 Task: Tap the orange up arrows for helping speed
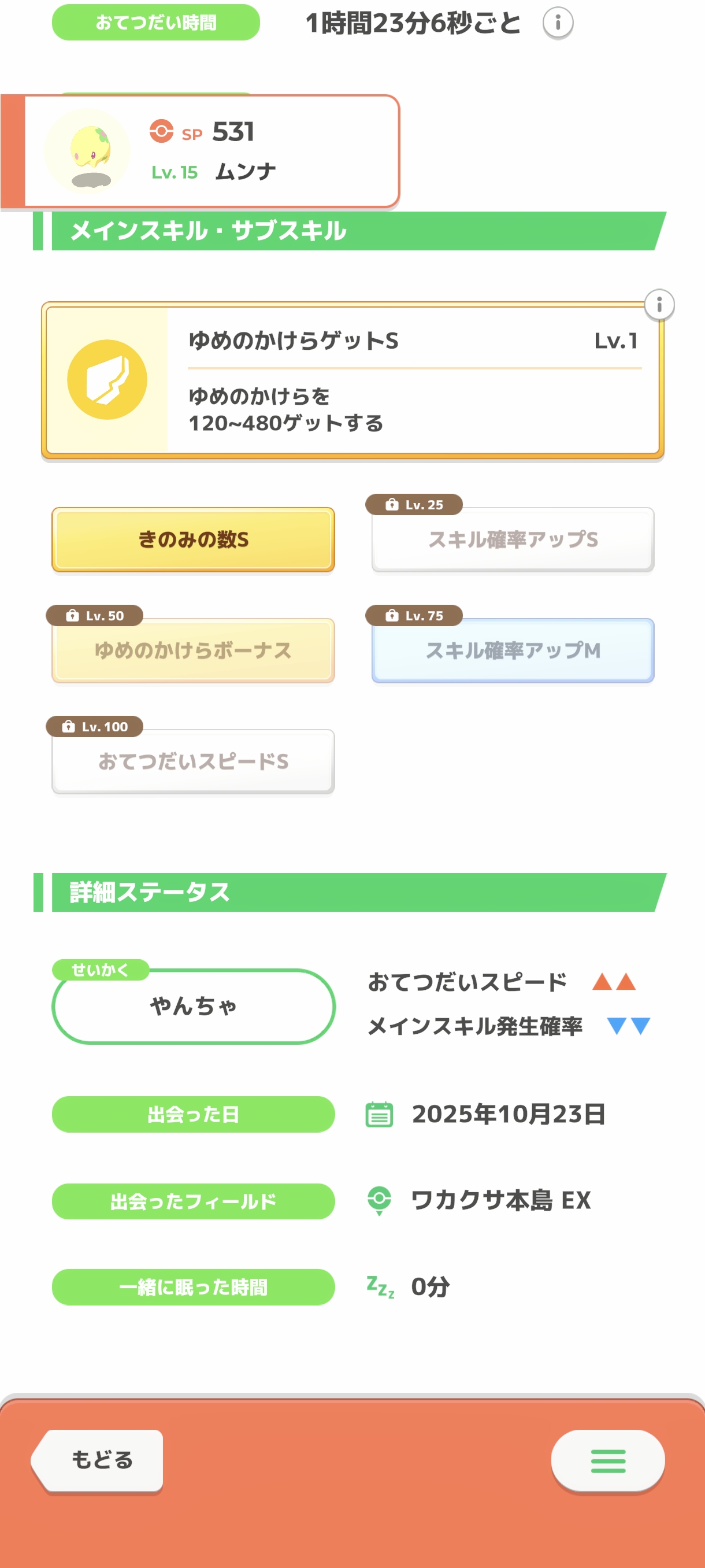(614, 982)
